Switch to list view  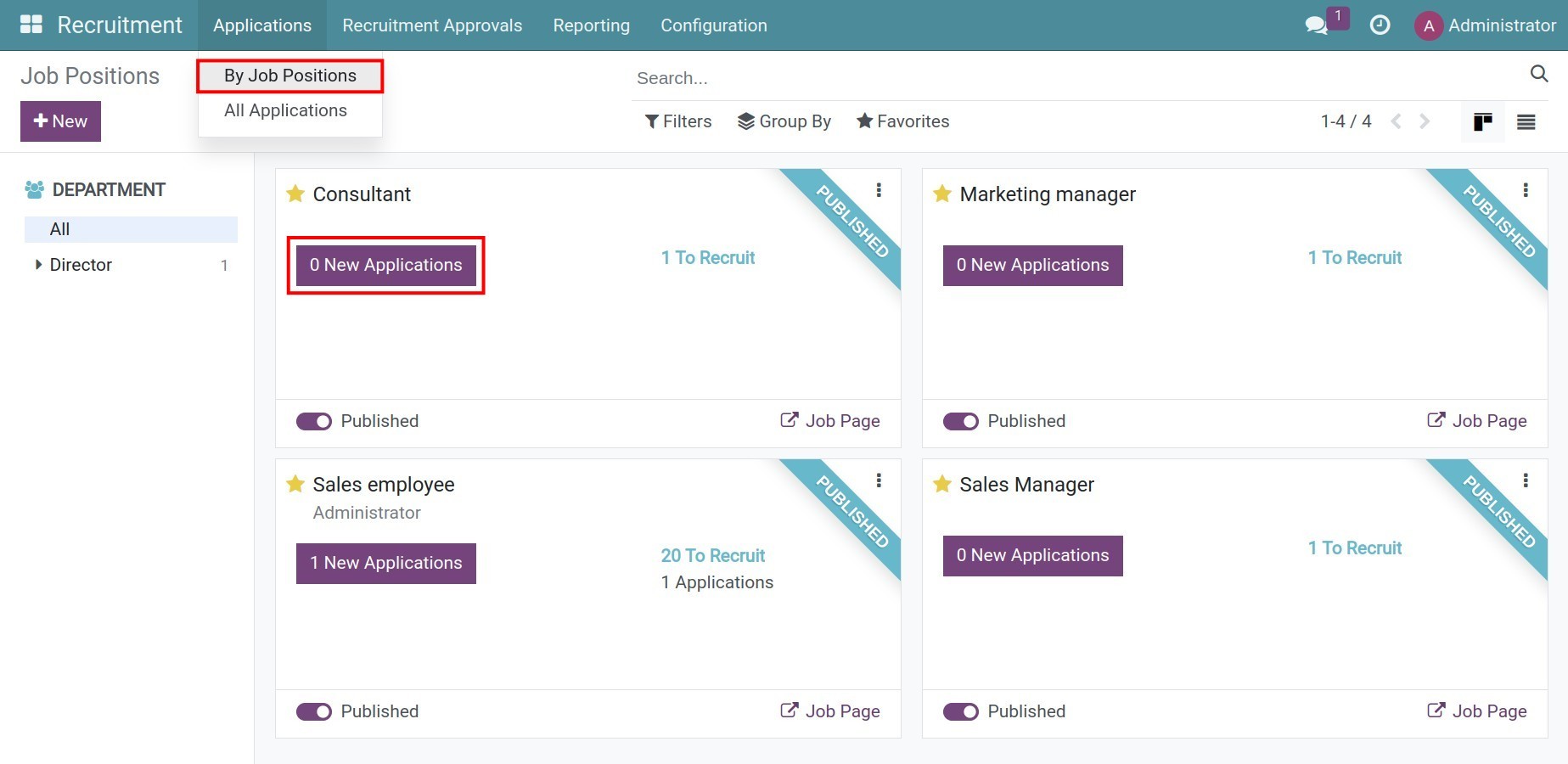click(1526, 122)
